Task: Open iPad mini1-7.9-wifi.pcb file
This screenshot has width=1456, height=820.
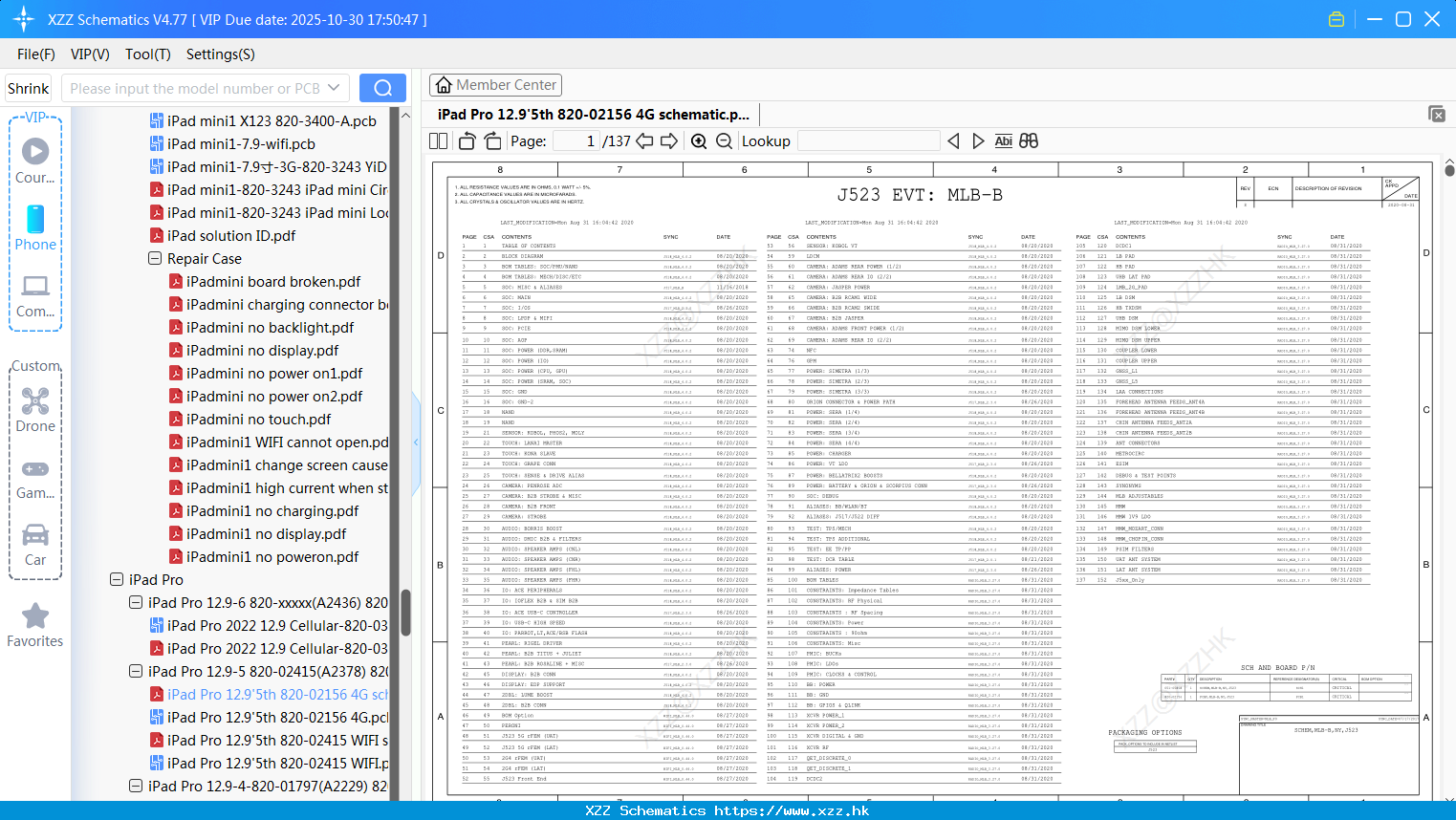Action: pos(241,143)
